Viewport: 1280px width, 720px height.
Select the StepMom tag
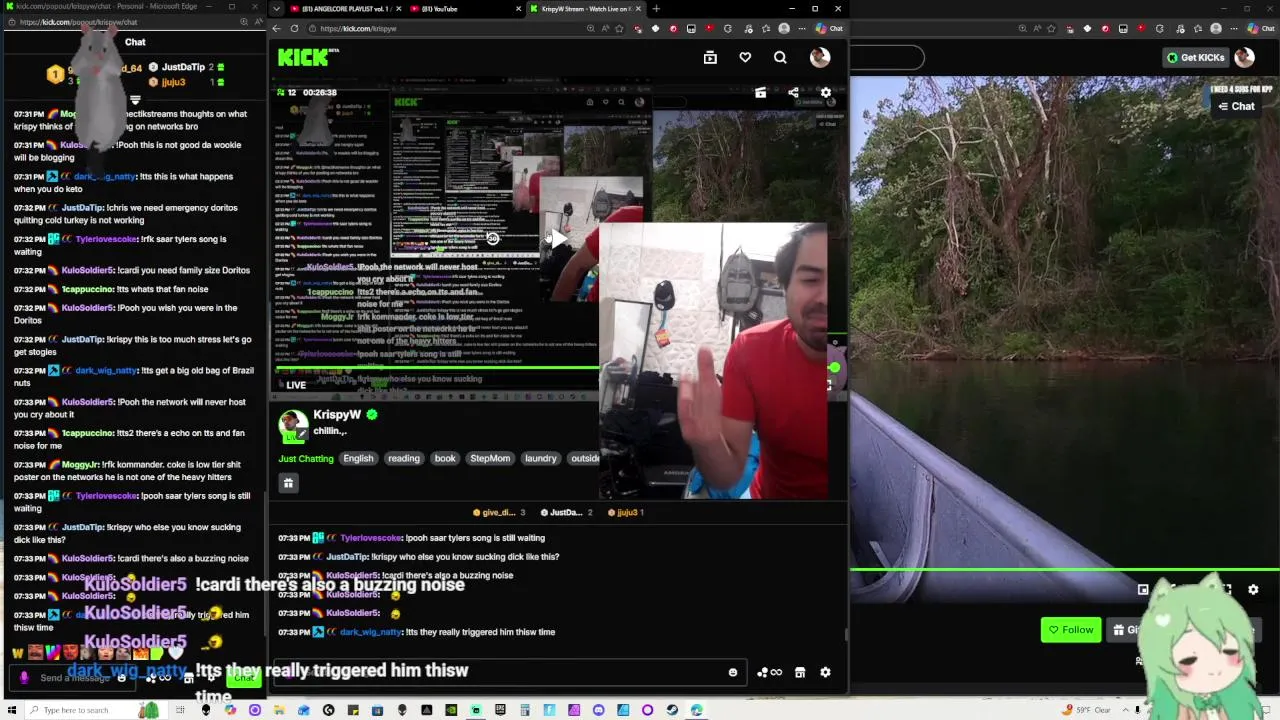[x=490, y=459]
